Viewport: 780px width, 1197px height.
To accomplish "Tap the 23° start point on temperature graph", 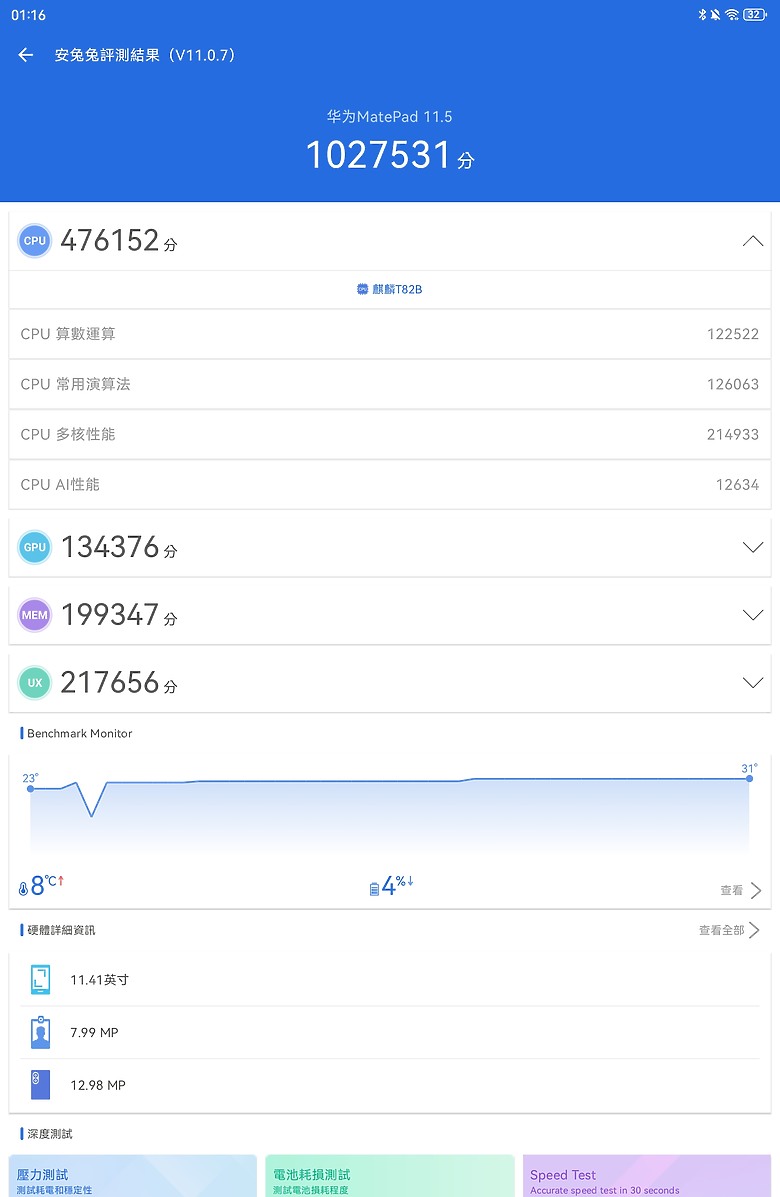I will 31,788.
